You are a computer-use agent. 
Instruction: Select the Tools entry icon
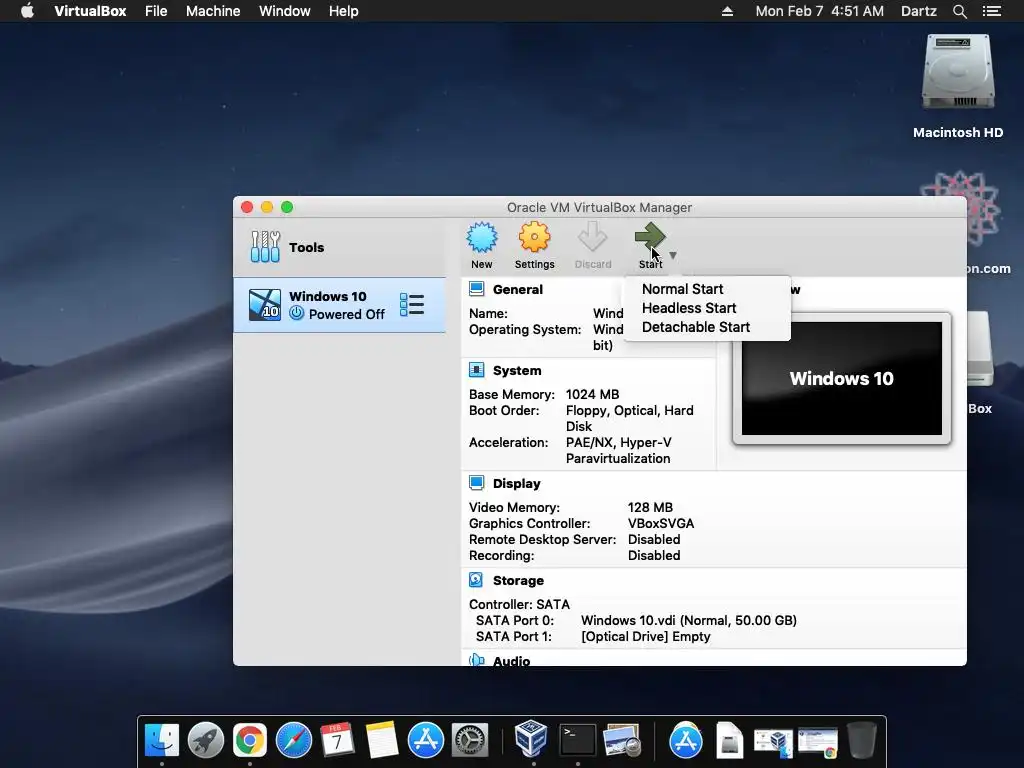265,247
